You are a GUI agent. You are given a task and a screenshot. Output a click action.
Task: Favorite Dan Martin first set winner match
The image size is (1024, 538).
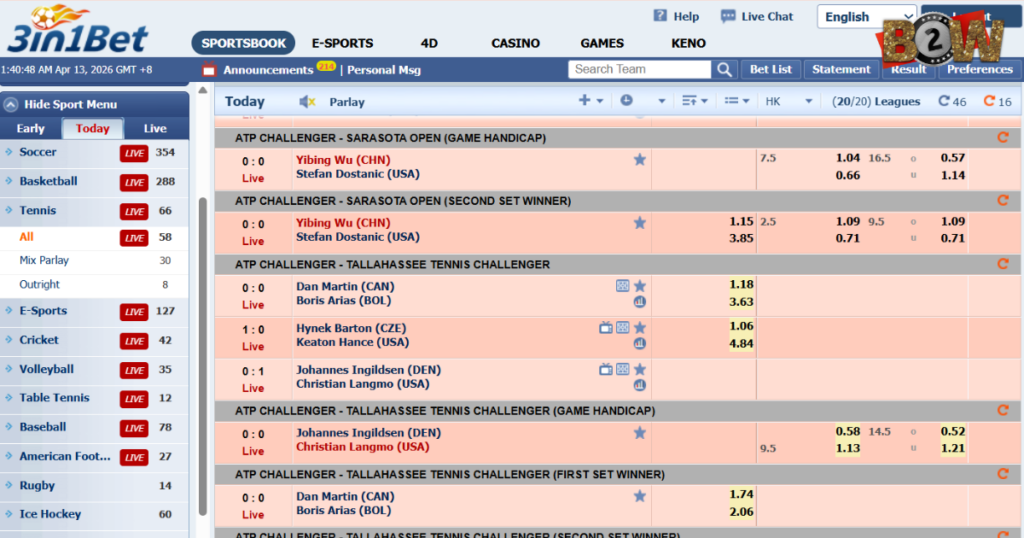pyautogui.click(x=639, y=496)
